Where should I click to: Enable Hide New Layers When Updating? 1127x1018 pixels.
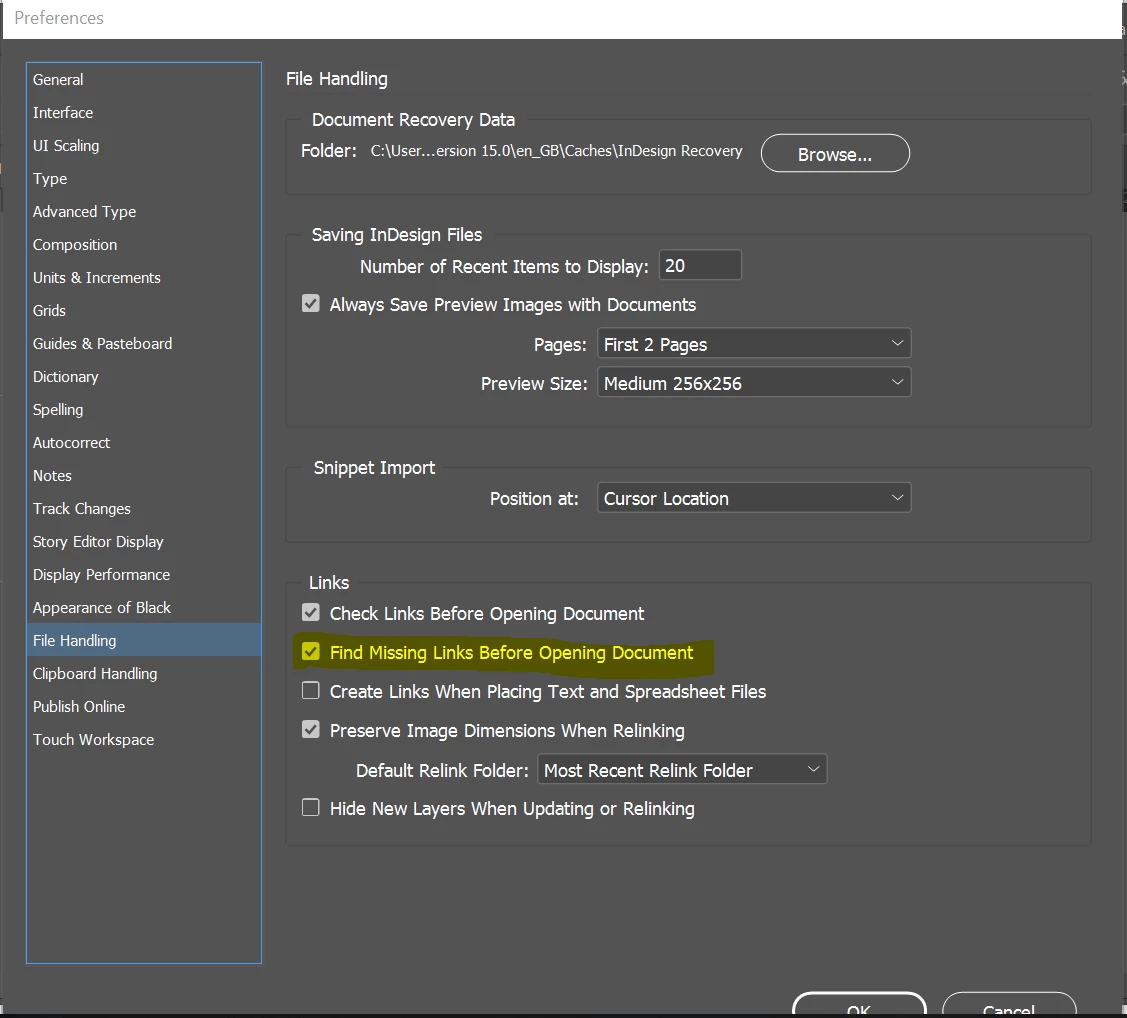310,808
